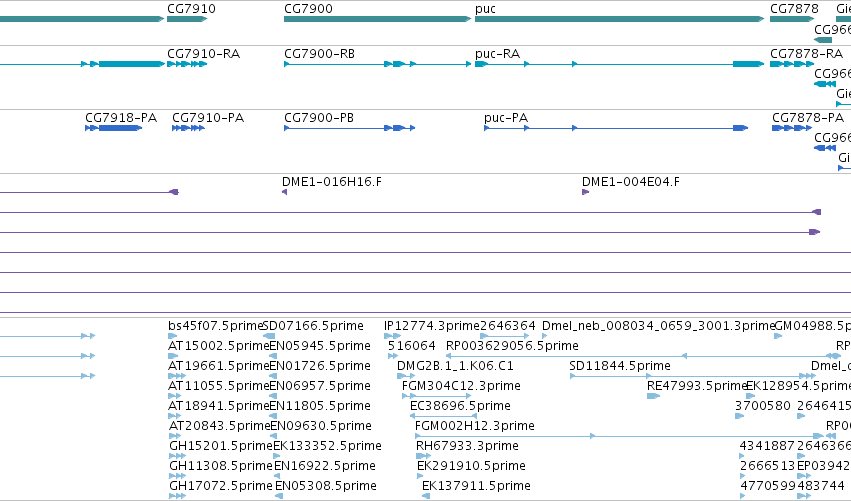This screenshot has height=501, width=851.
Task: Open the CG7910-RA transcript label
Action: coord(204,54)
